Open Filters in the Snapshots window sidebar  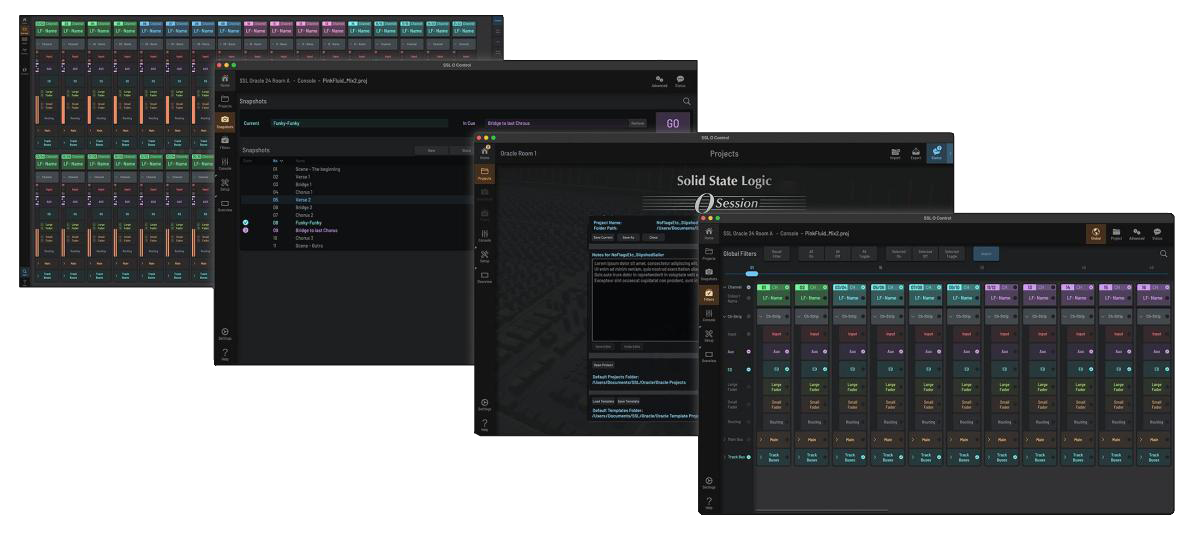click(x=225, y=143)
